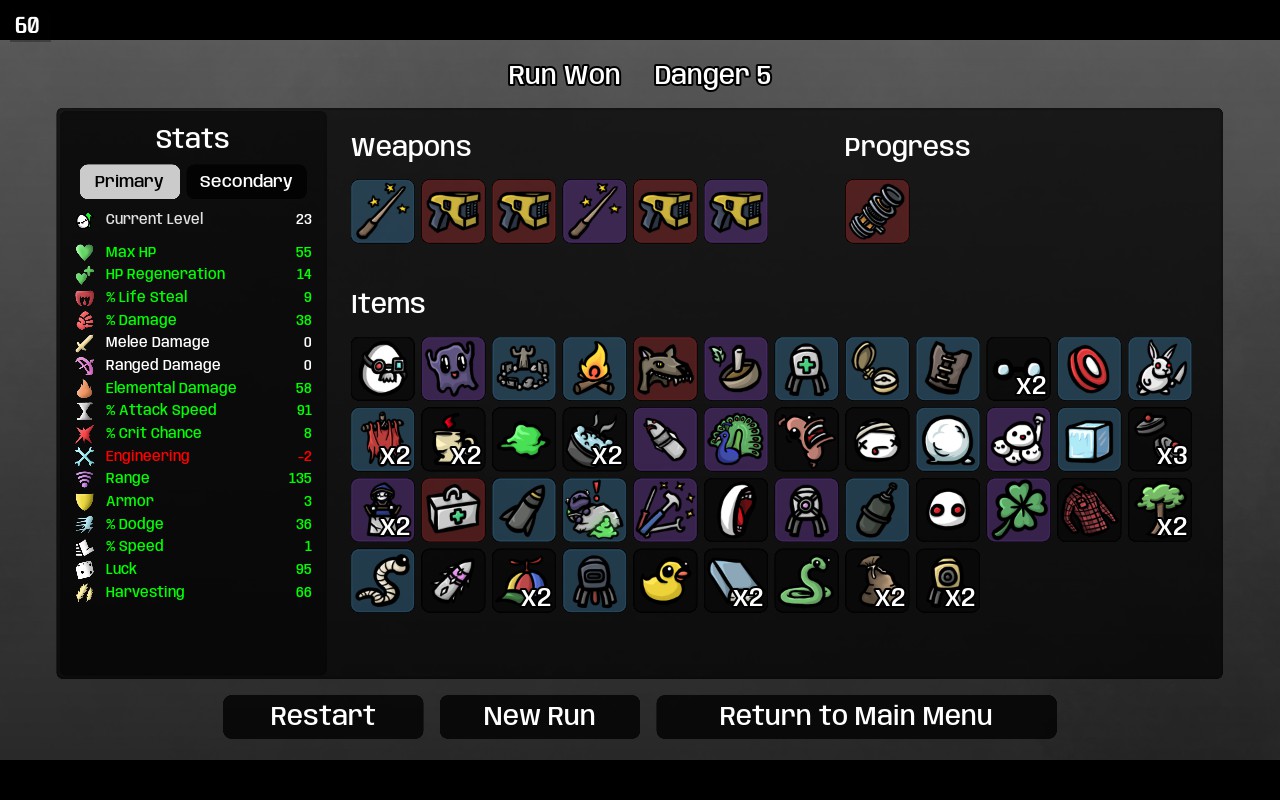Viewport: 1280px width, 800px height.
Task: Click the Harvesting stat row
Action: click(193, 592)
